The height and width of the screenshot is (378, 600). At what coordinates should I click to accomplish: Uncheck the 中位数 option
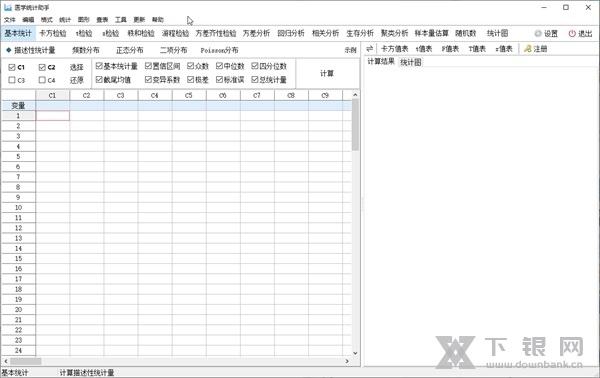(x=219, y=66)
